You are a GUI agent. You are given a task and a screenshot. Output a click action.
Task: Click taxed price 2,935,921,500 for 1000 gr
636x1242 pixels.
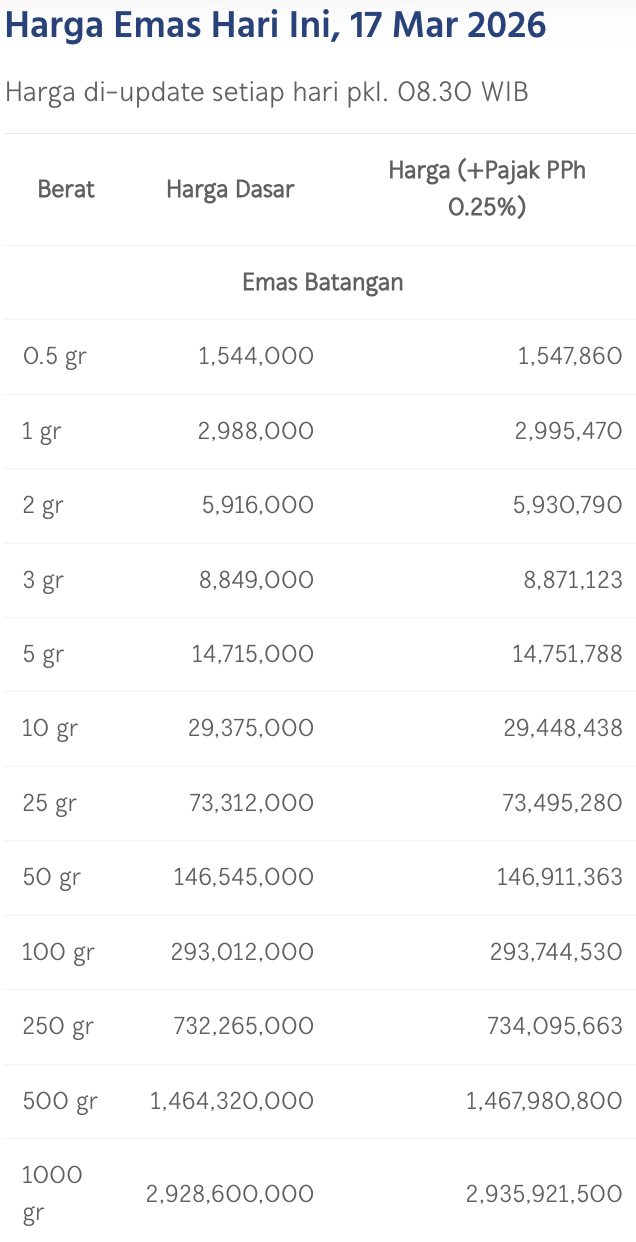coord(544,1194)
